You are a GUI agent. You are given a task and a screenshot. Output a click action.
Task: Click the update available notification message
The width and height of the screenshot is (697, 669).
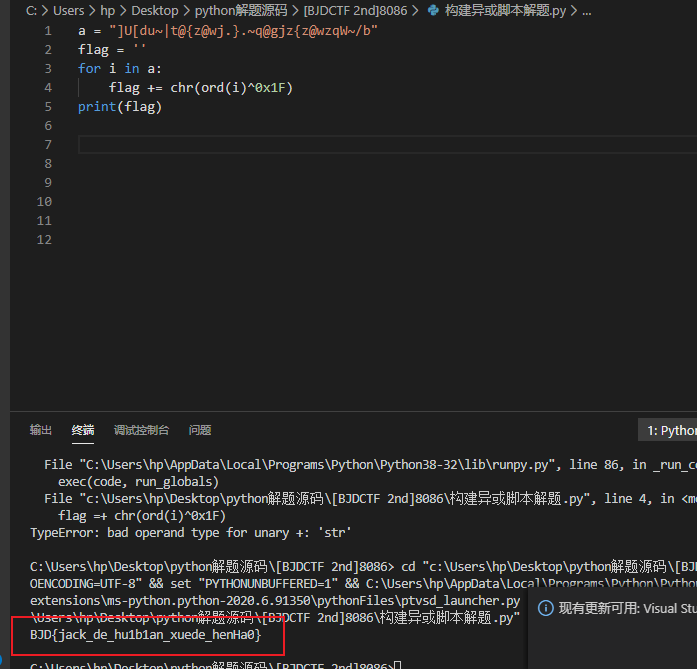click(627, 607)
